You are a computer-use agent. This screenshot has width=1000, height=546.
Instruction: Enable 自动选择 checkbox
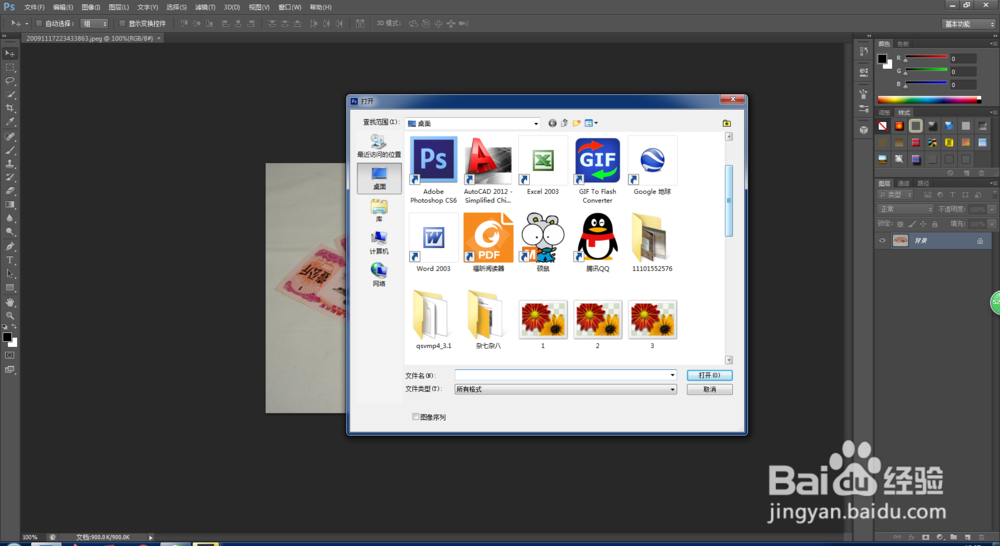[39, 24]
